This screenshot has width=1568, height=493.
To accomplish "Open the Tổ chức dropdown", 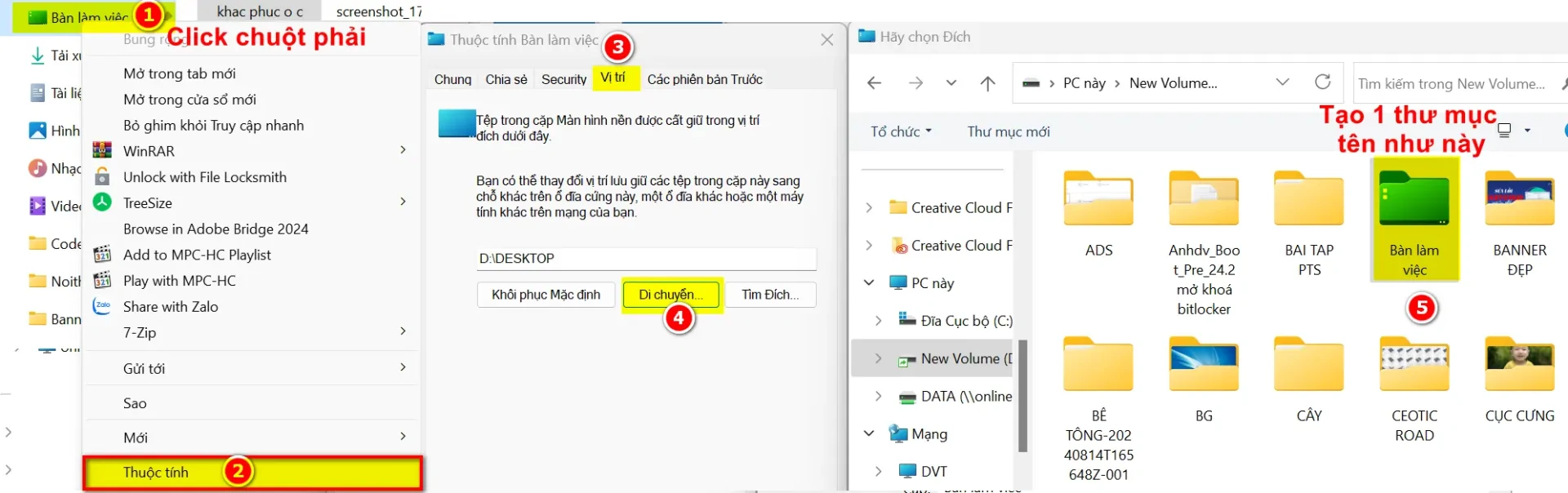I will pos(900,131).
